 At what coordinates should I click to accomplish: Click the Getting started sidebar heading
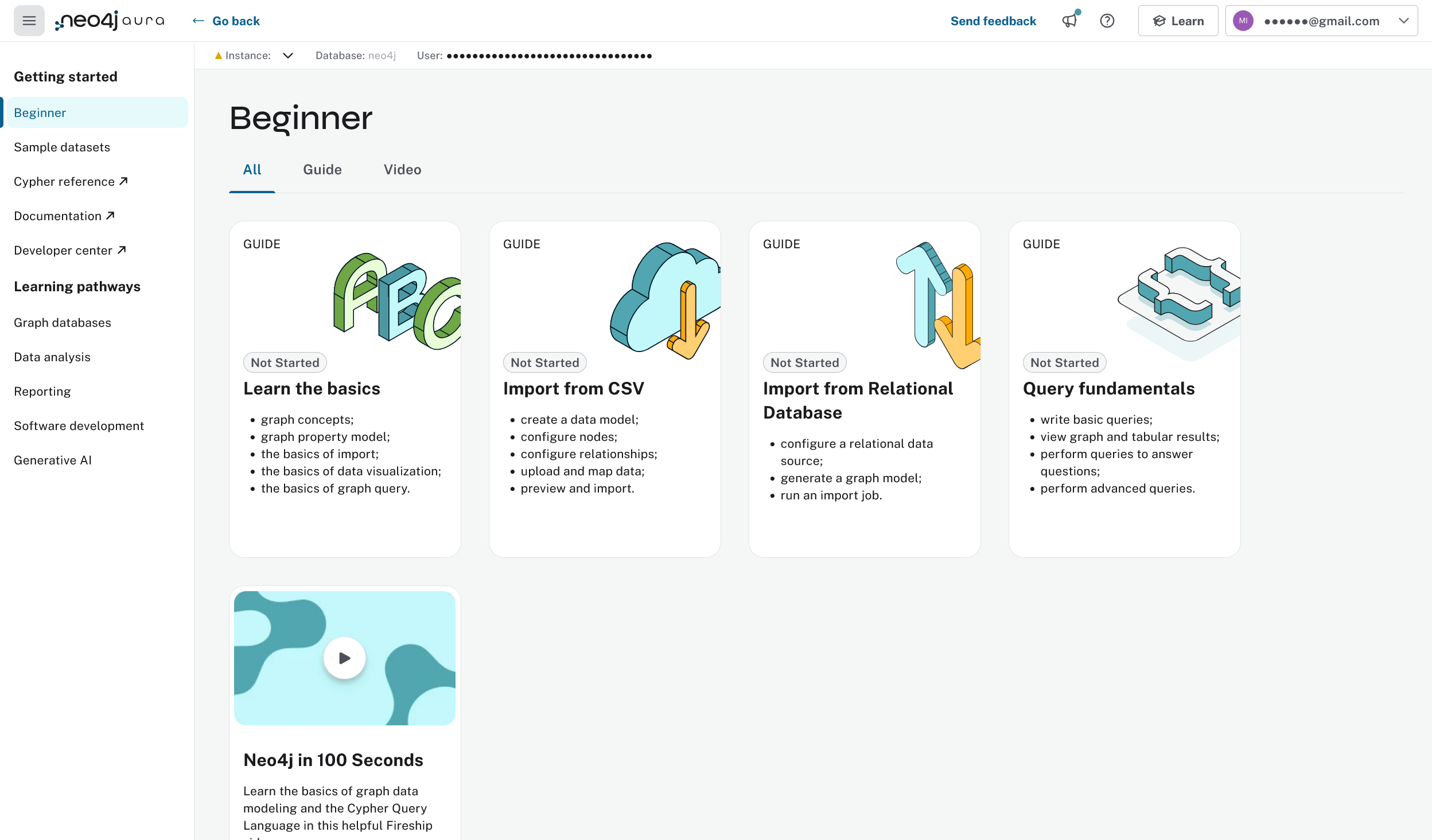[x=65, y=76]
